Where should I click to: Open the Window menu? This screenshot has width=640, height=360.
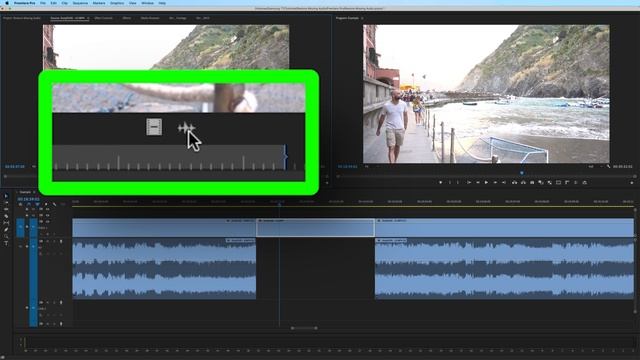(147, 3)
